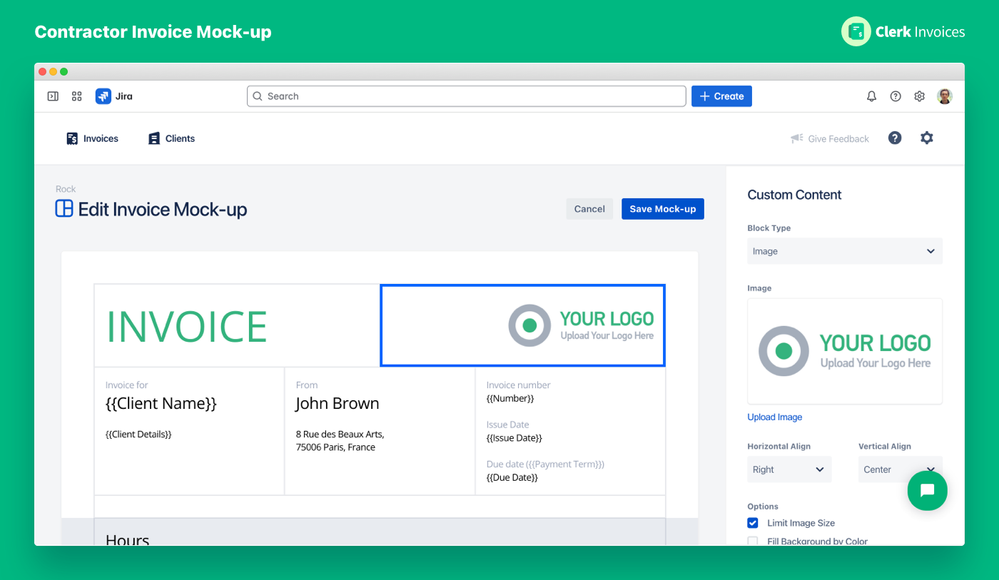Image resolution: width=999 pixels, height=580 pixels.
Task: Click the settings gear icon in the invoice toolbar
Action: tap(926, 138)
